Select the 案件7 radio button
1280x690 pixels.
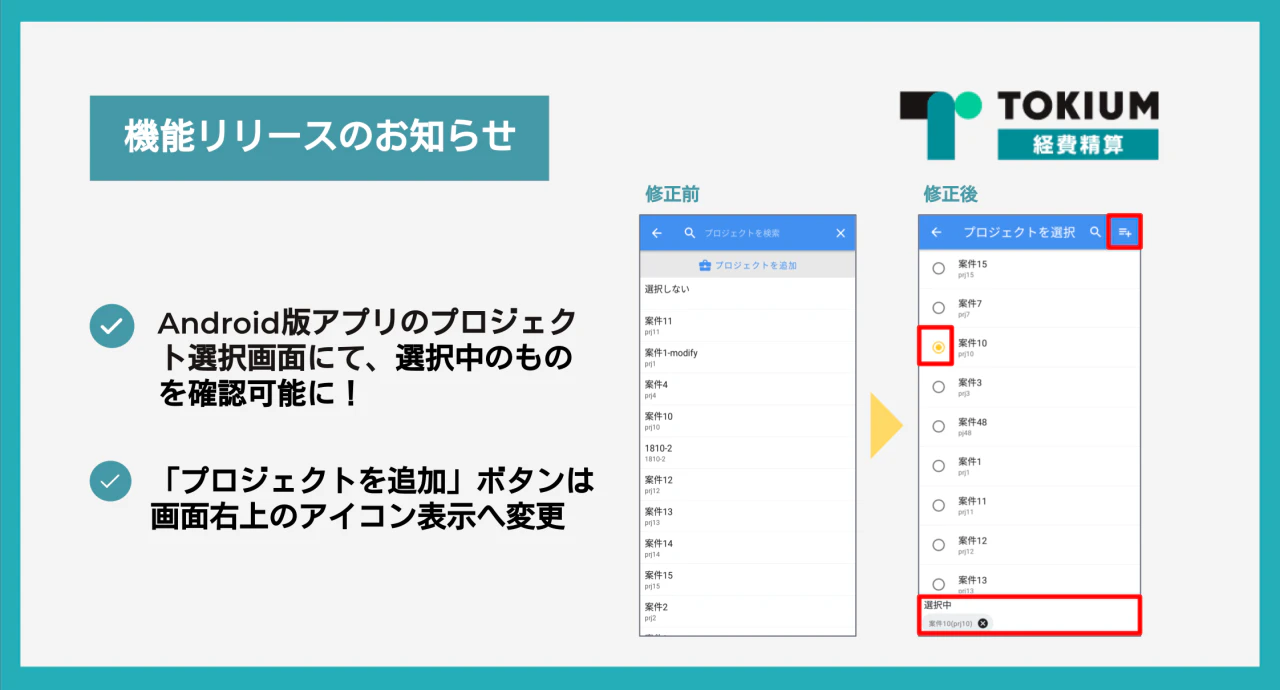[x=938, y=307]
